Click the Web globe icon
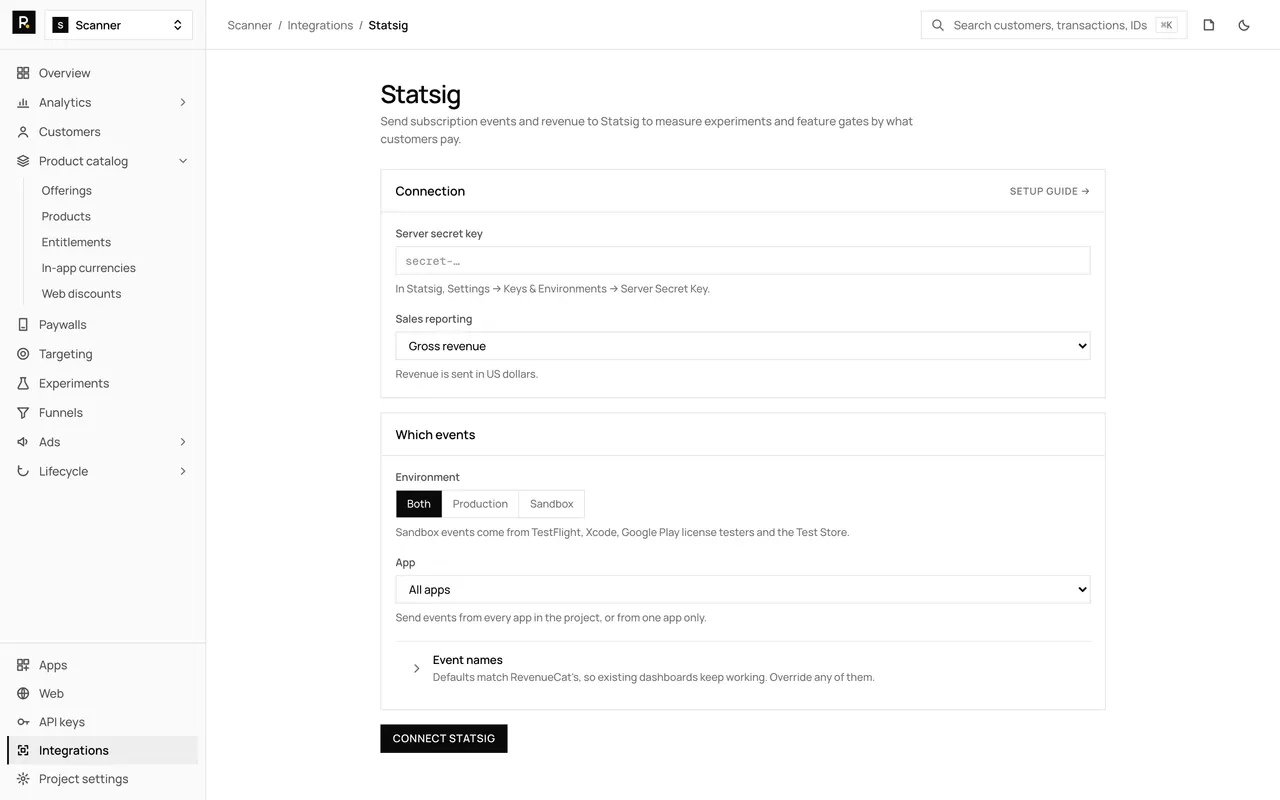This screenshot has height=800, width=1280. pos(23,694)
